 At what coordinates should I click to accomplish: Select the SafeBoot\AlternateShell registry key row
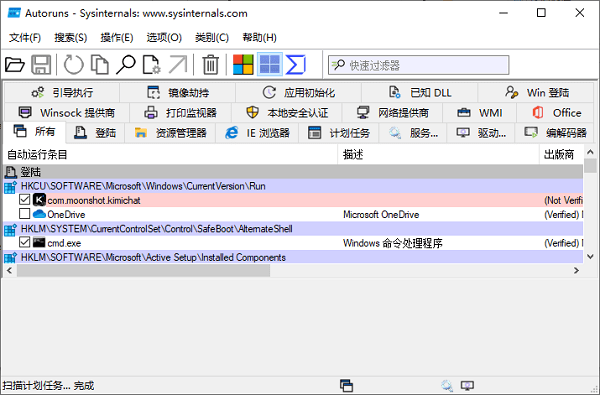click(293, 229)
